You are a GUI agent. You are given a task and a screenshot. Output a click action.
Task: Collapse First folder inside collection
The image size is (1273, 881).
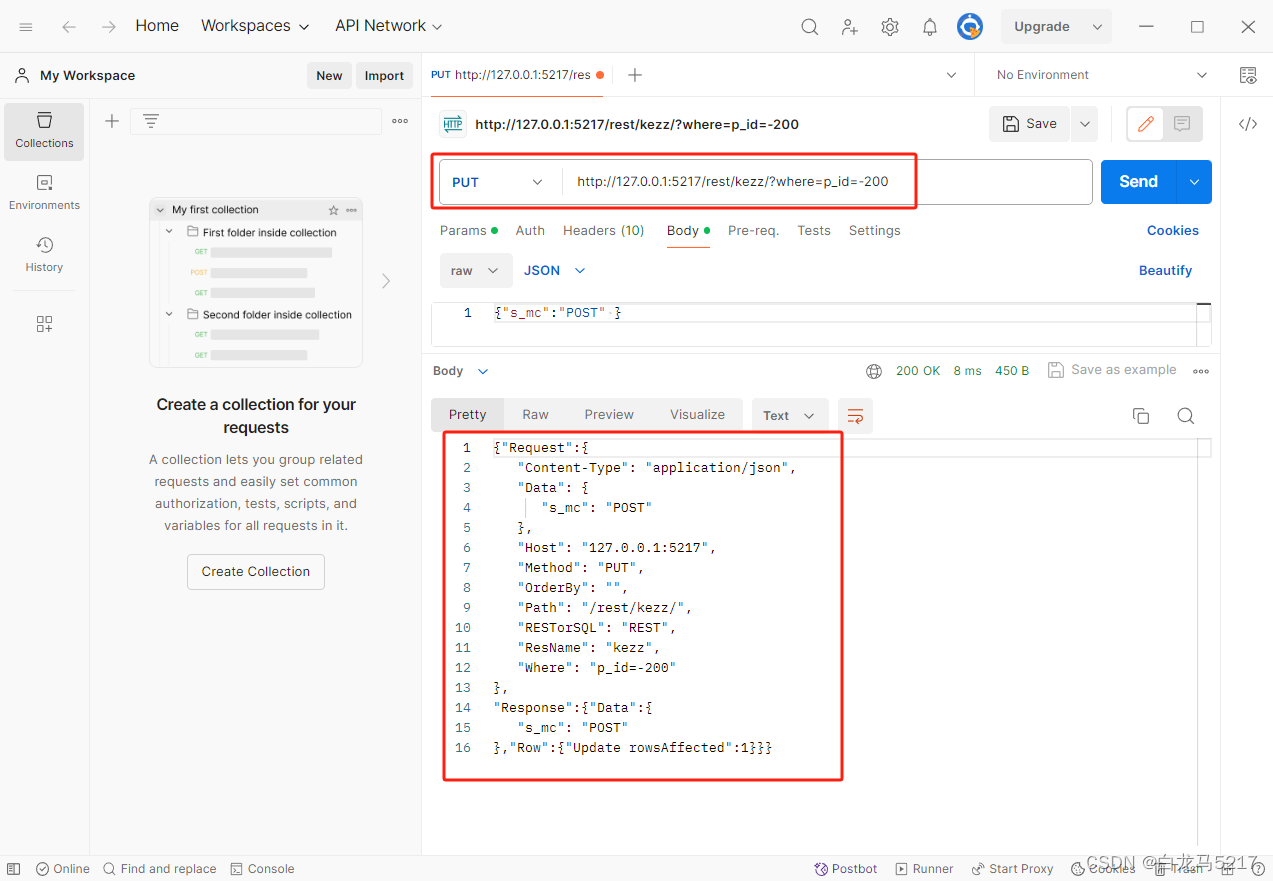[x=170, y=231]
